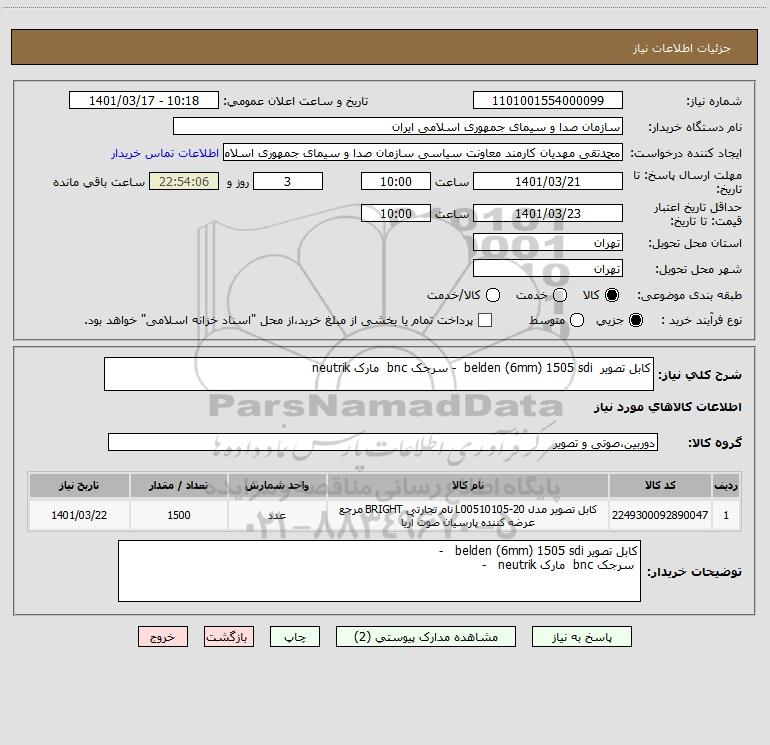Select the کالا/خدمت radio button

click(x=493, y=295)
